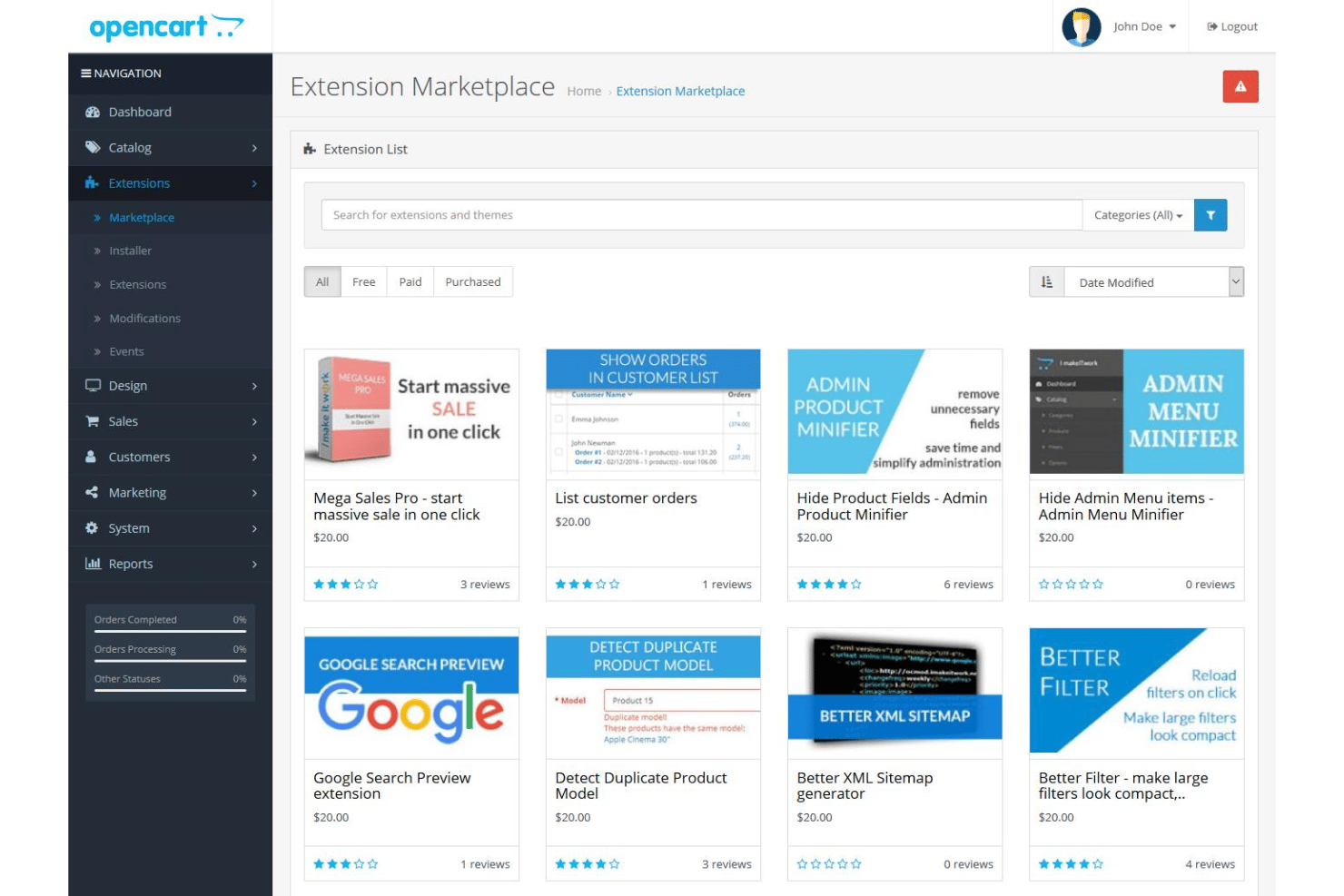Click the Orders Completed progress bar
This screenshot has height=896, width=1344.
click(171, 631)
